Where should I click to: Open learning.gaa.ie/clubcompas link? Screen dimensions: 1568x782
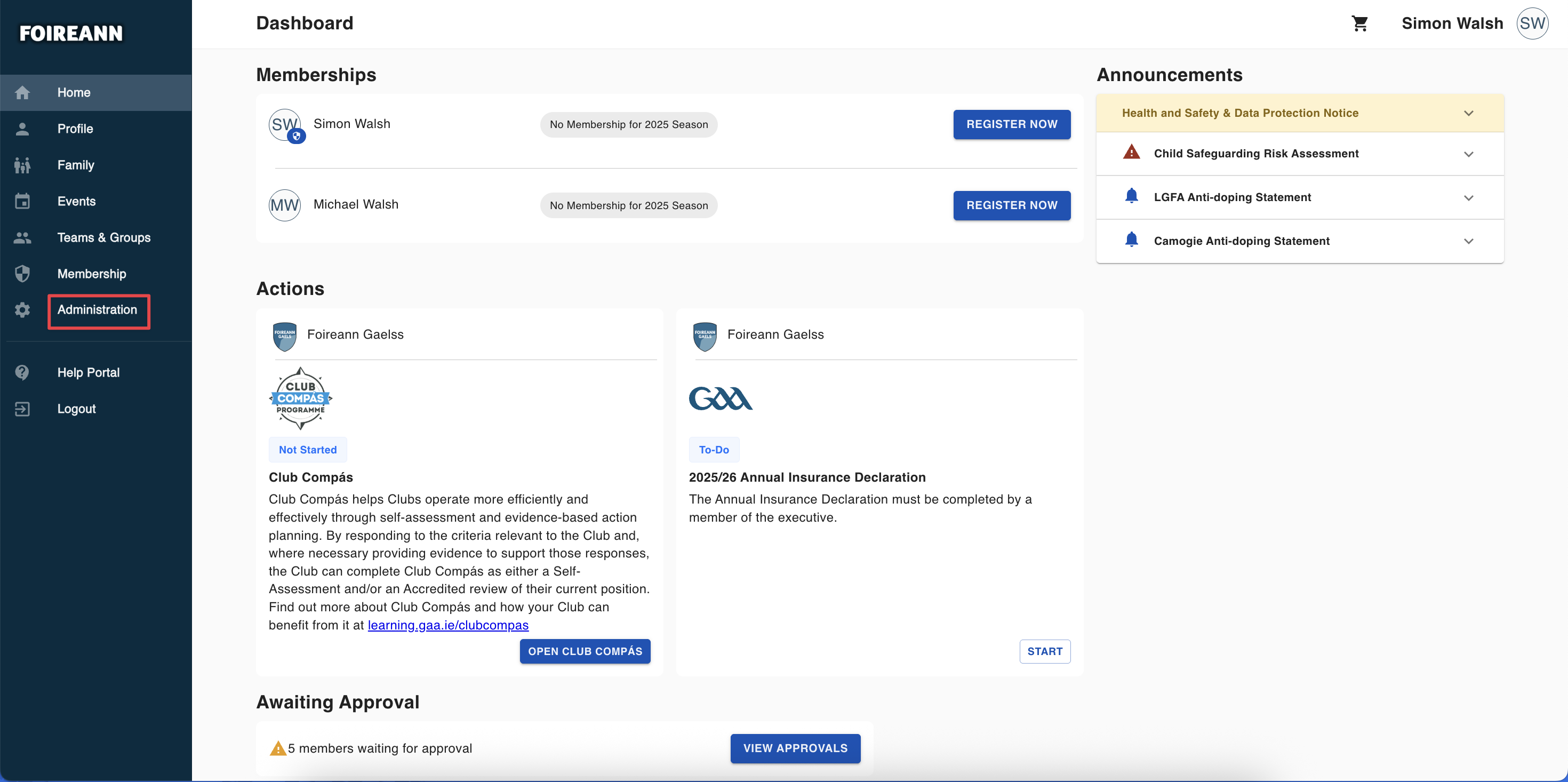tap(448, 625)
